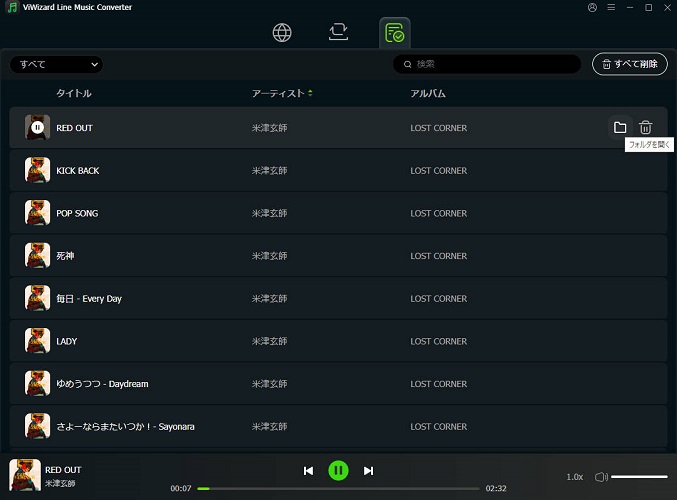This screenshot has width=677, height=500.
Task: Select the KICK BACK cover thumbnail
Action: pyautogui.click(x=37, y=170)
